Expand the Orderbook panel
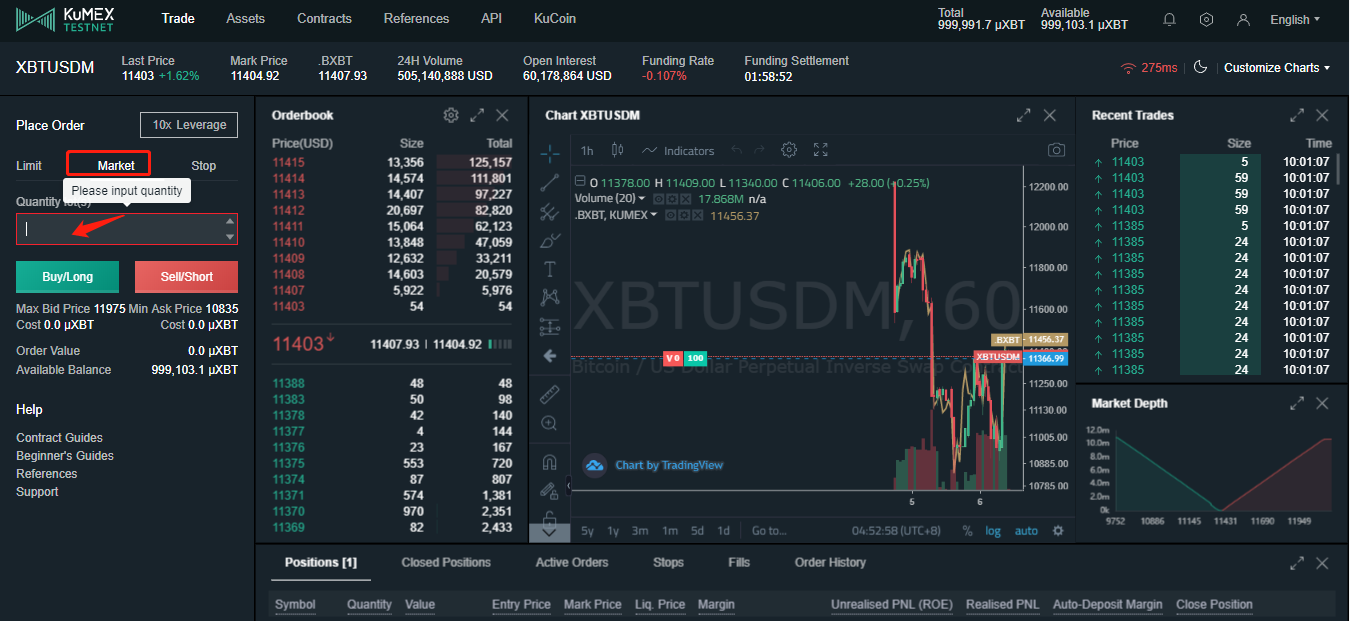1350x621 pixels. click(x=477, y=115)
